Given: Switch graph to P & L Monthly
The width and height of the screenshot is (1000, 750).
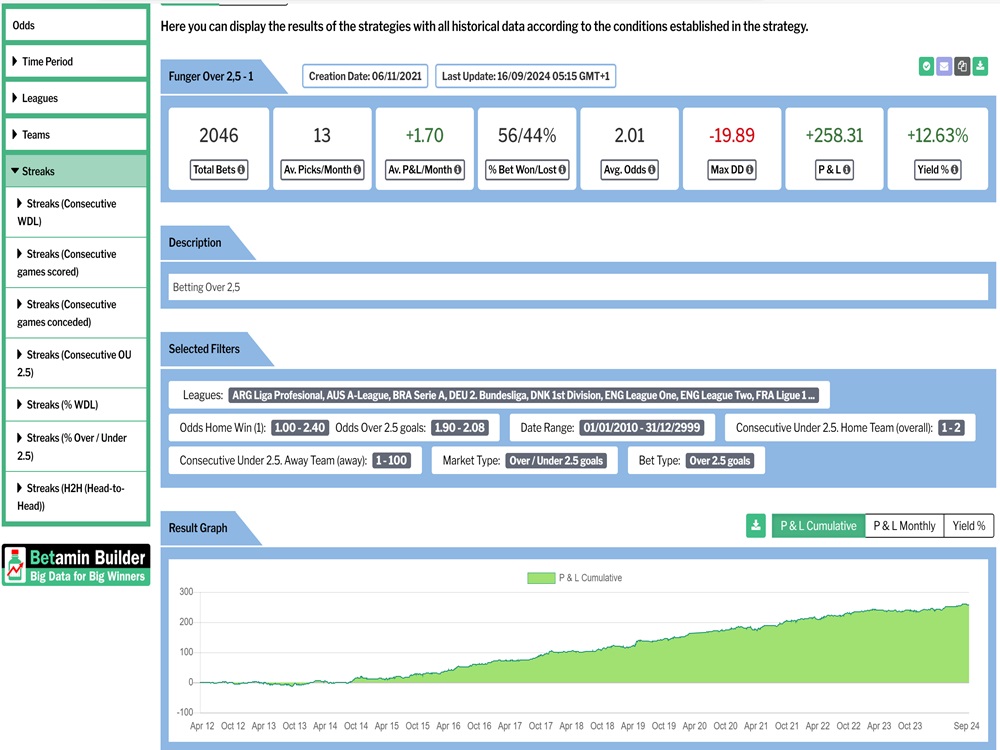Looking at the screenshot, I should 904,525.
